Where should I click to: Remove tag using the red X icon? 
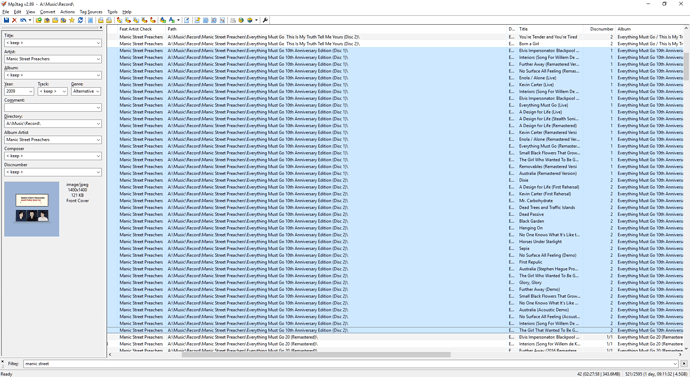coord(14,20)
